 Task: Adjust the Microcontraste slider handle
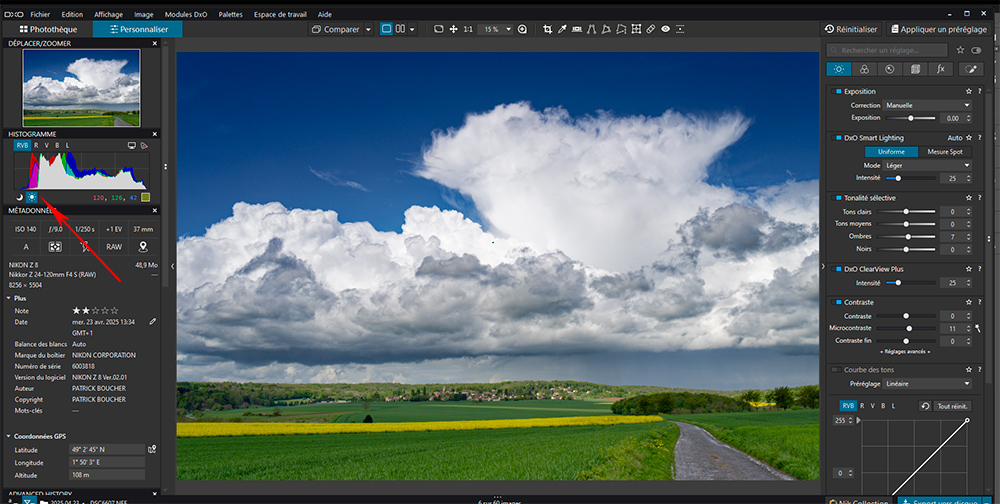909,329
